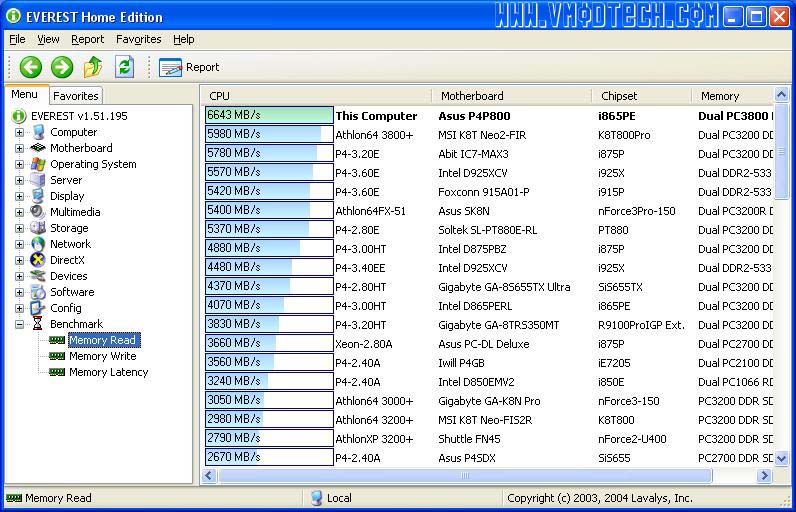Expand the Computer tree node
796x512 pixels.
coord(19,132)
